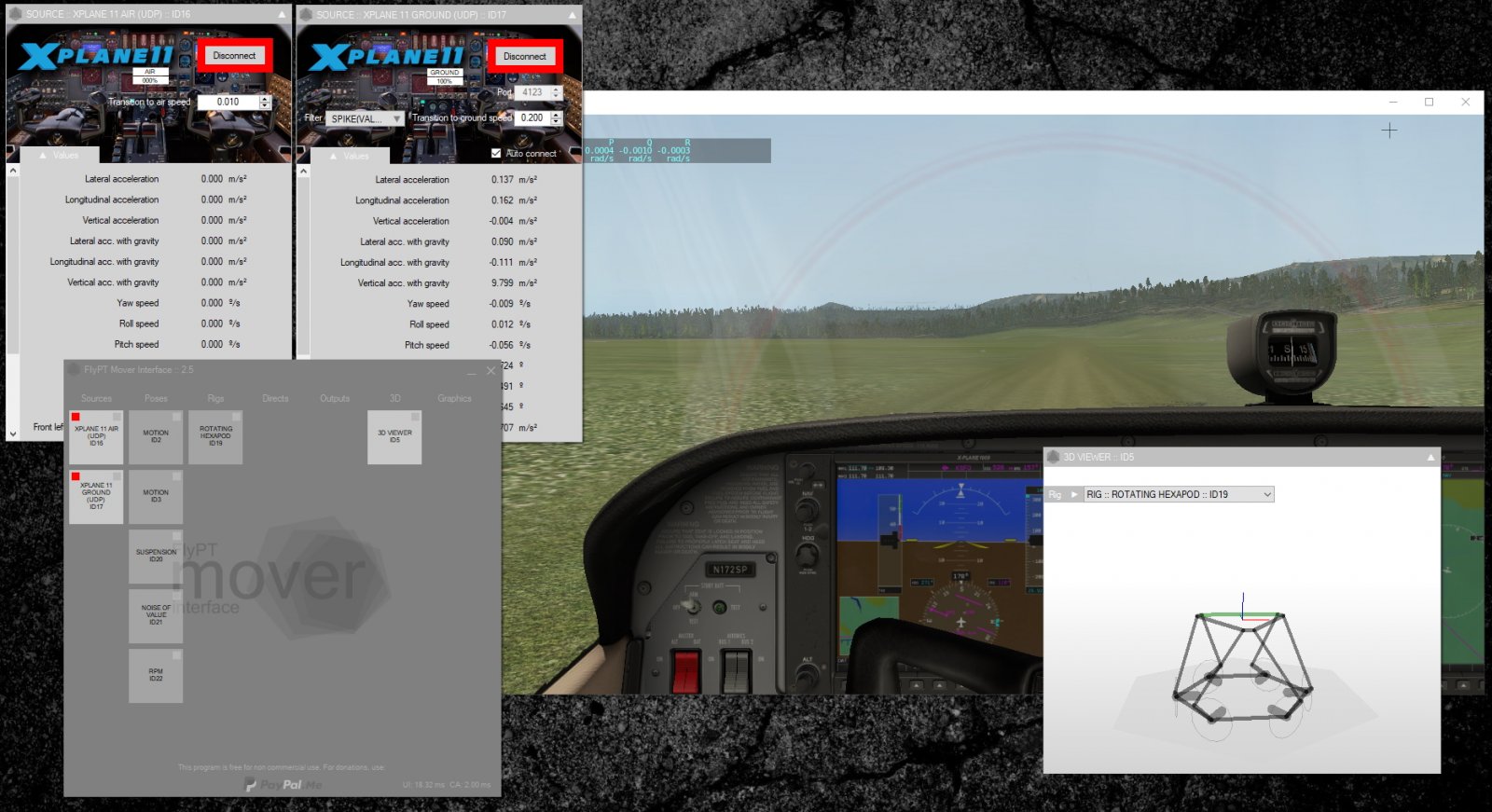
Task: Toggle the corner square on the NOISE OF VALUE tile
Action: click(176, 596)
